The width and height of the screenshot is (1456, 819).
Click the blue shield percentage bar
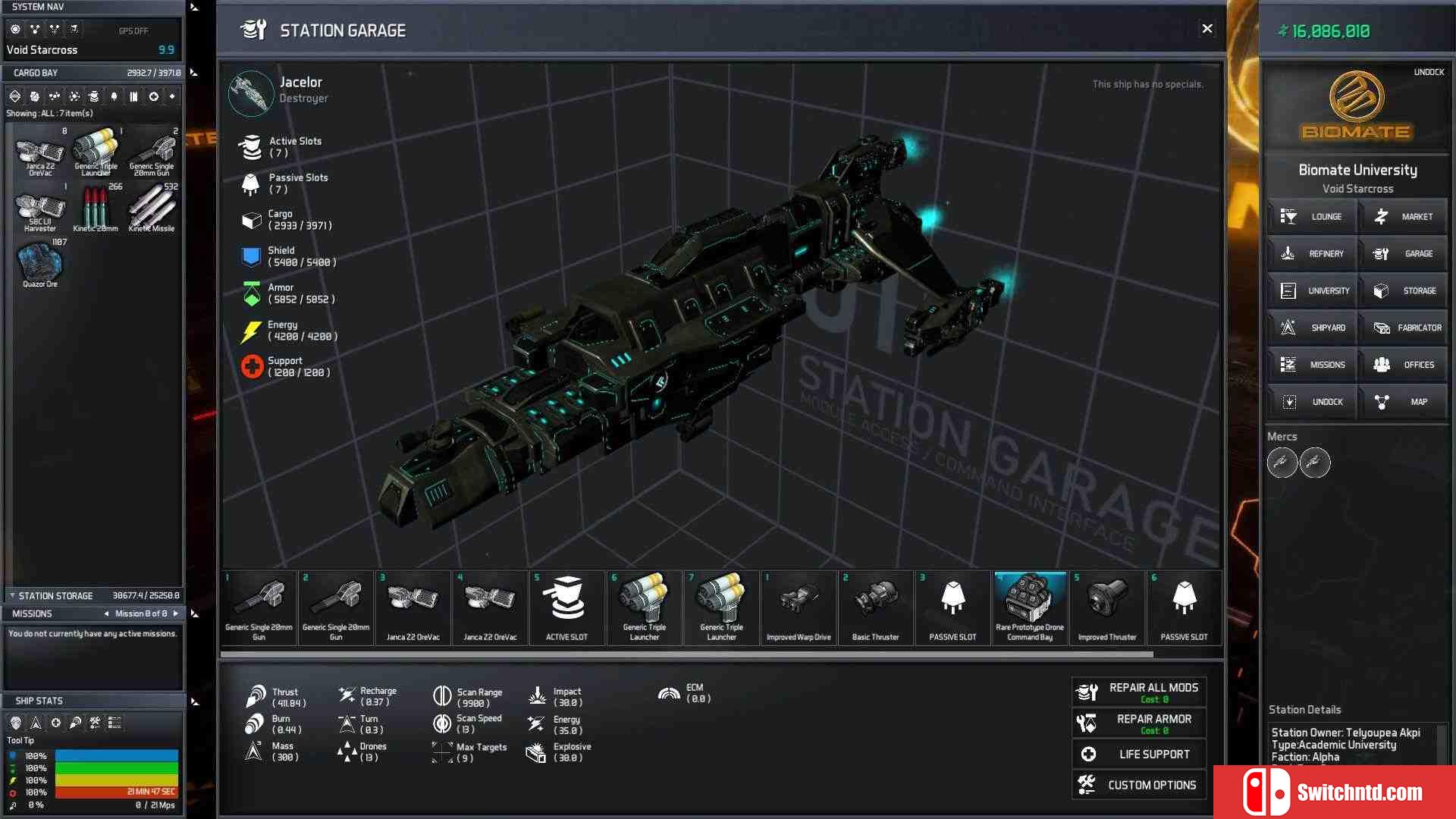117,756
